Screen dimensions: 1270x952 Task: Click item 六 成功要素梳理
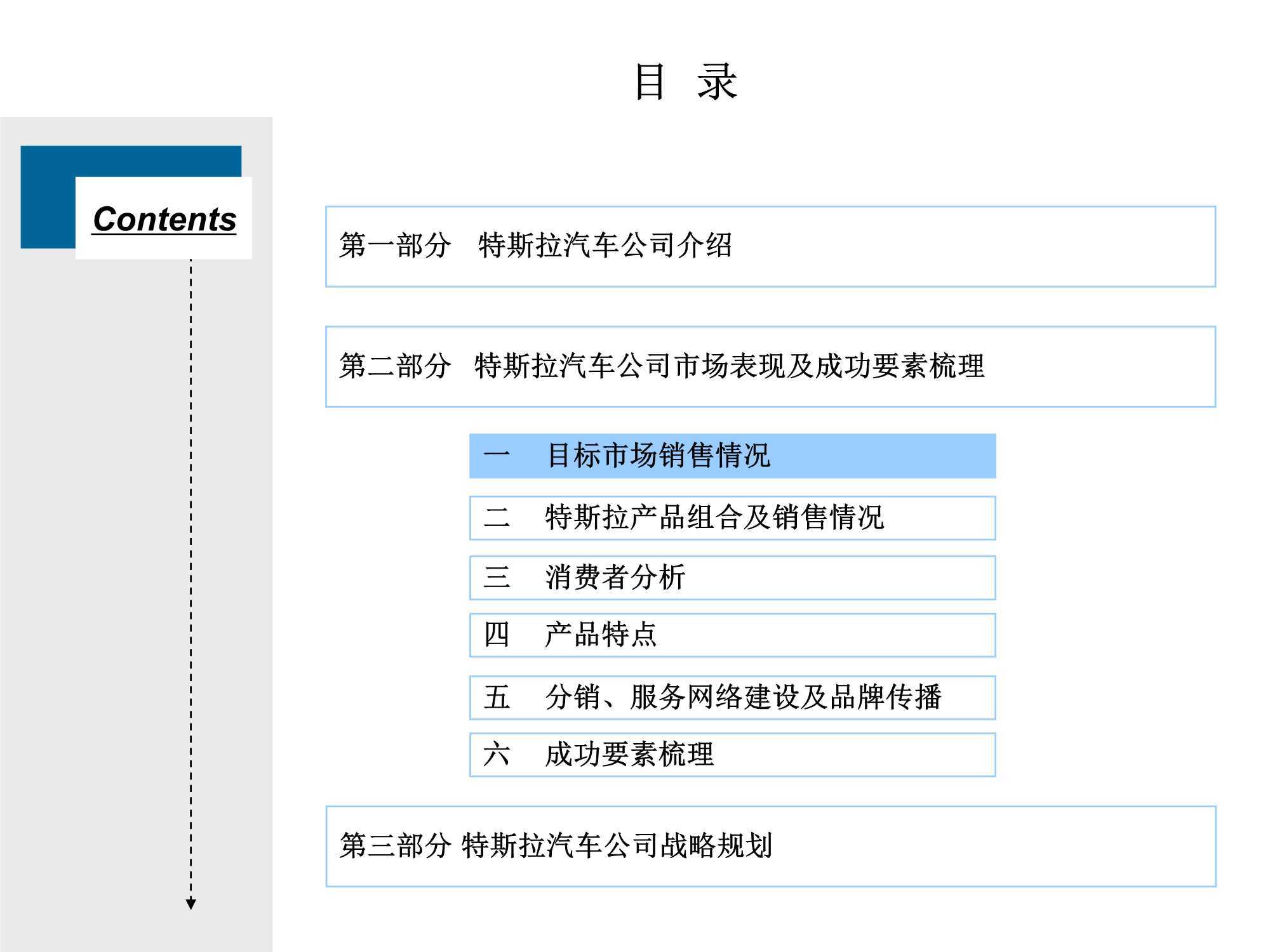point(732,755)
